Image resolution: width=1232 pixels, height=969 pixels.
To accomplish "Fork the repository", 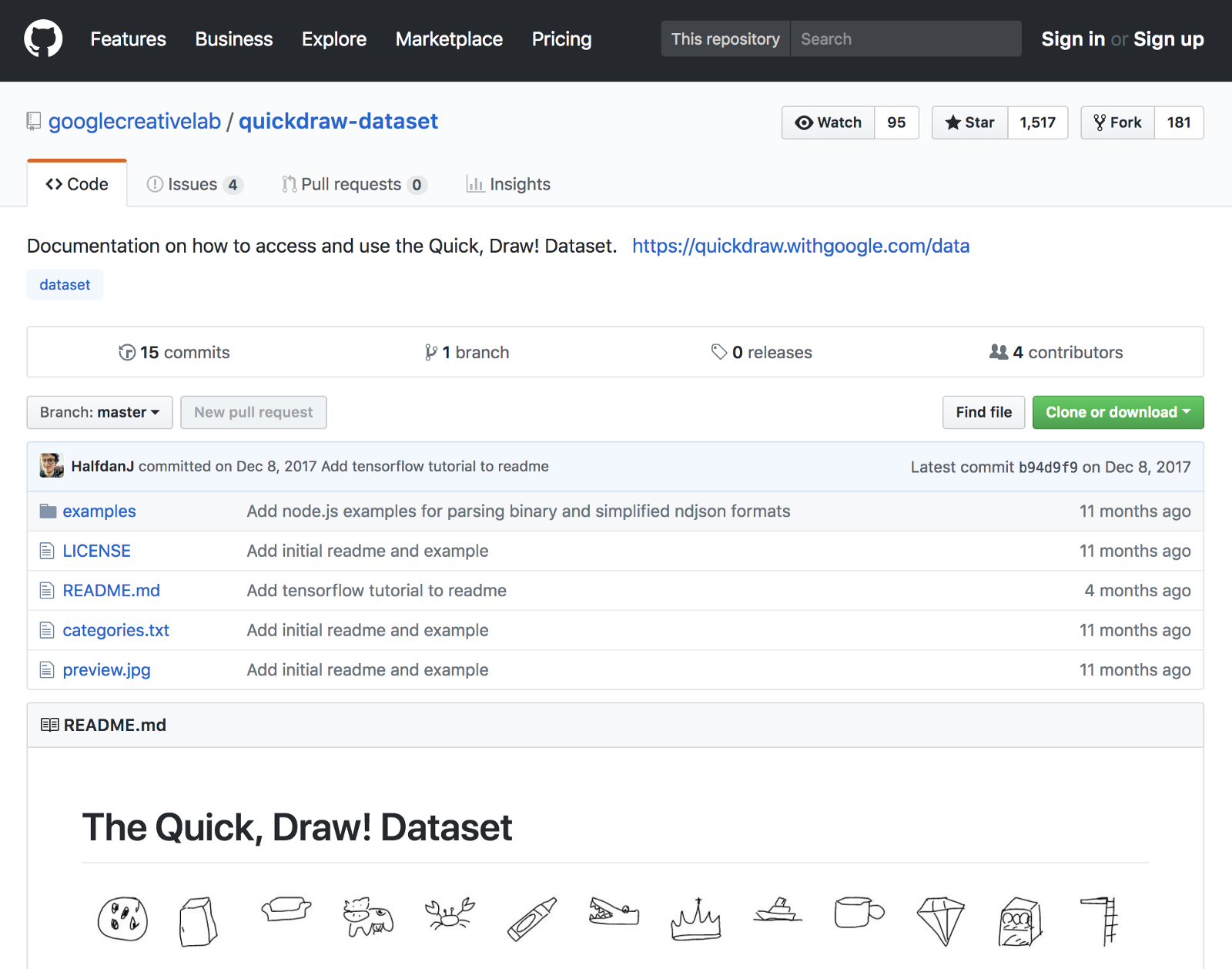I will 1118,122.
